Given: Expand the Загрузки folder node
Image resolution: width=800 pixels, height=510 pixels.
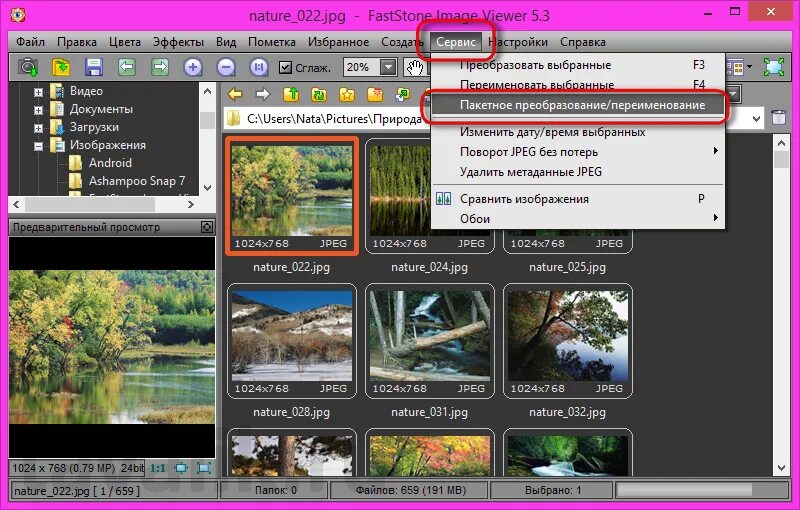Looking at the screenshot, I should [38, 128].
